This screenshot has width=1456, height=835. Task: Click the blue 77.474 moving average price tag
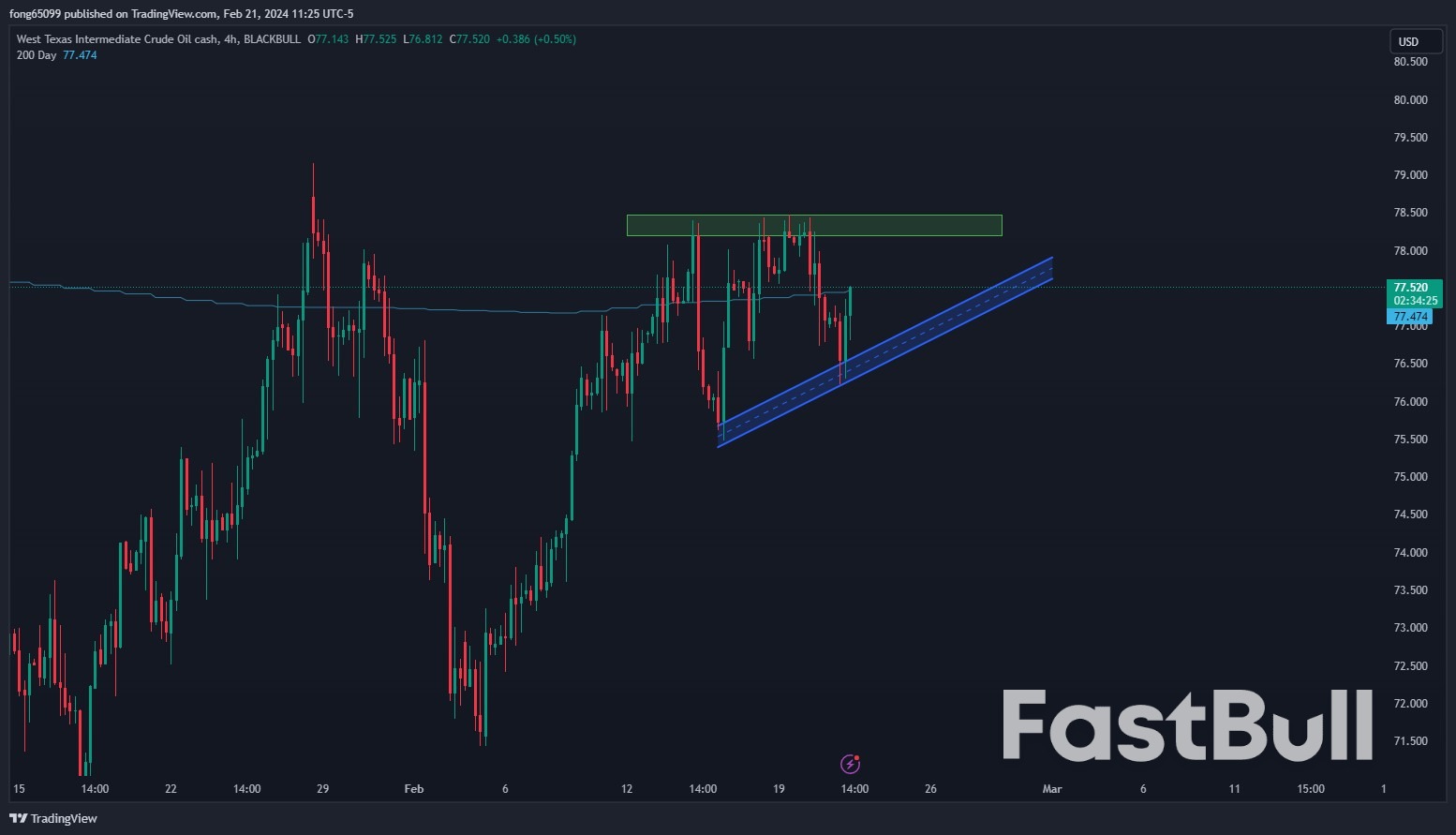(x=1409, y=317)
